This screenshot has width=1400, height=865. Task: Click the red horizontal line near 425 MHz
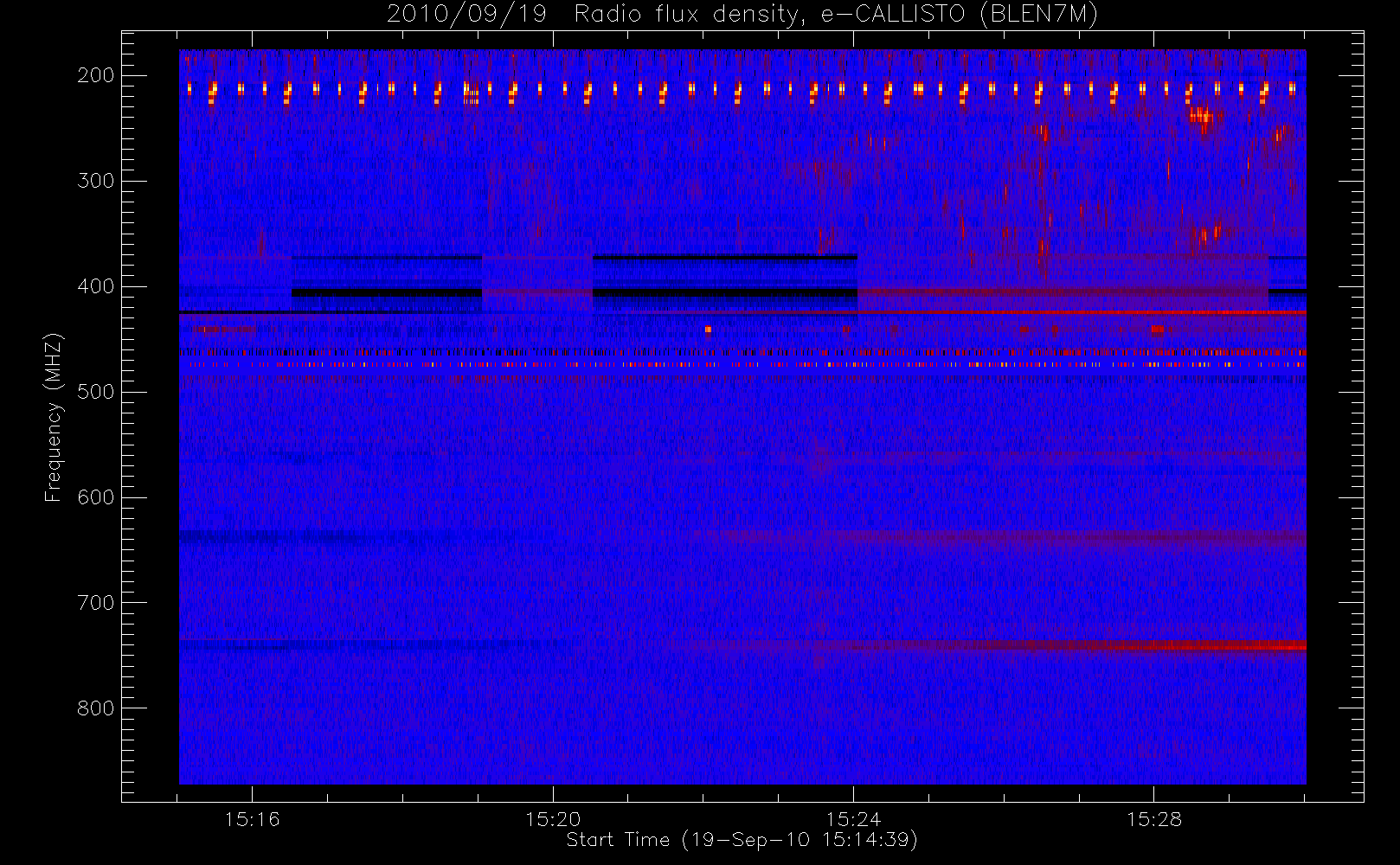click(x=1082, y=312)
